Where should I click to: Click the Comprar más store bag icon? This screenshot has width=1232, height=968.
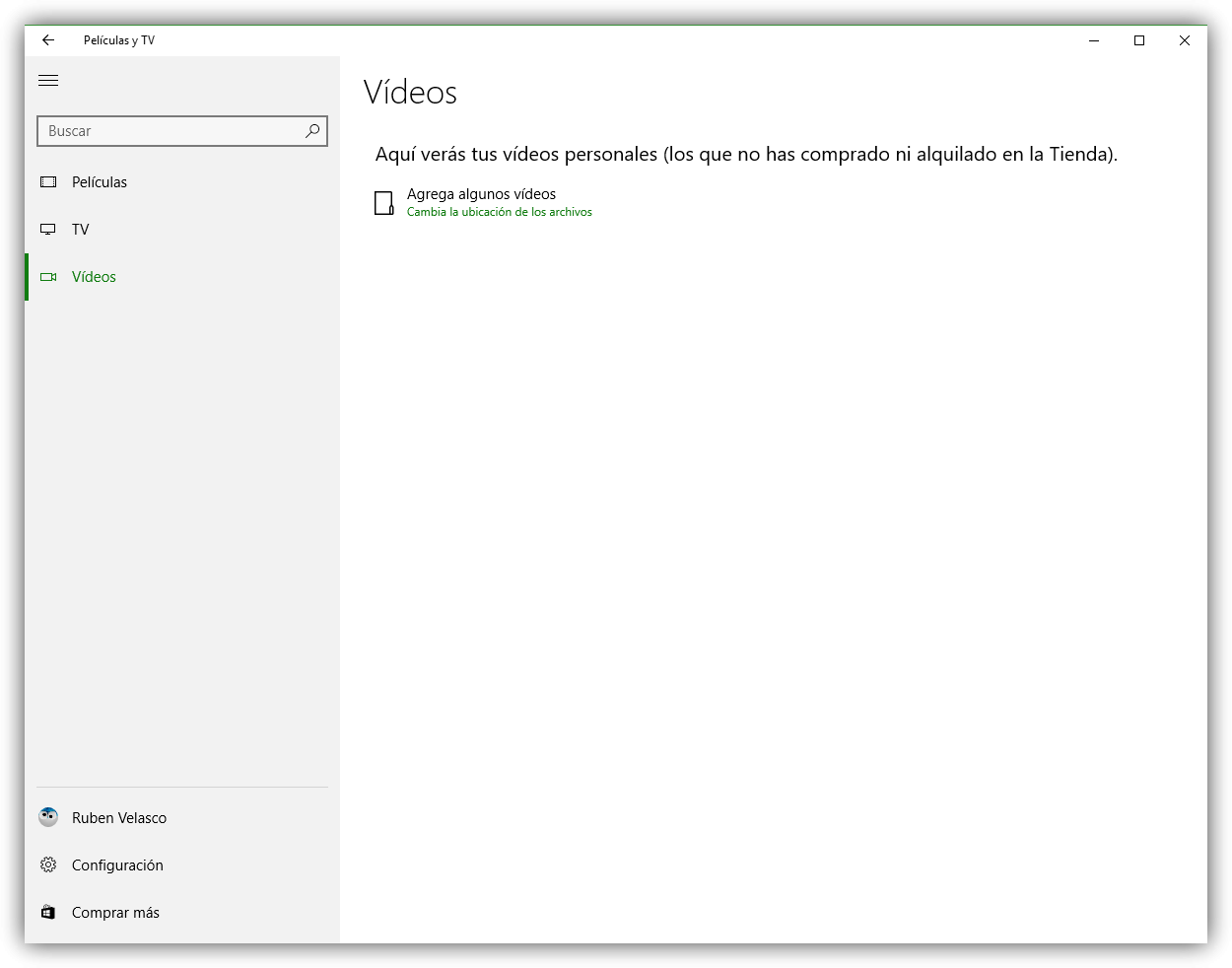click(48, 912)
